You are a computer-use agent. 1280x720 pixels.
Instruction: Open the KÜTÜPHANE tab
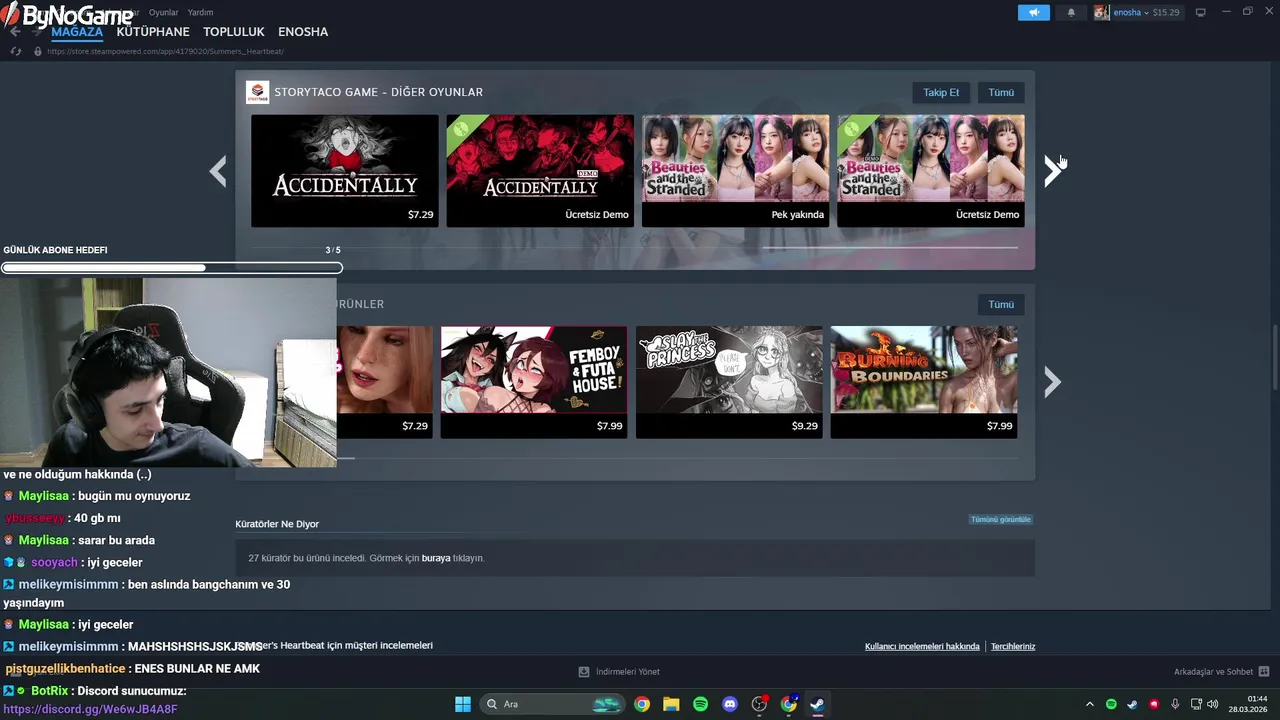(x=153, y=32)
